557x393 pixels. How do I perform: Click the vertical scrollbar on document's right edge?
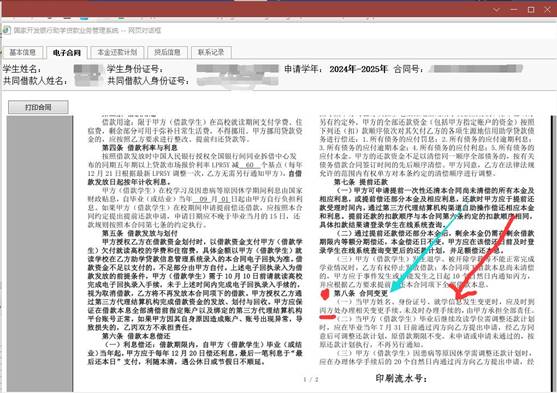554,252
